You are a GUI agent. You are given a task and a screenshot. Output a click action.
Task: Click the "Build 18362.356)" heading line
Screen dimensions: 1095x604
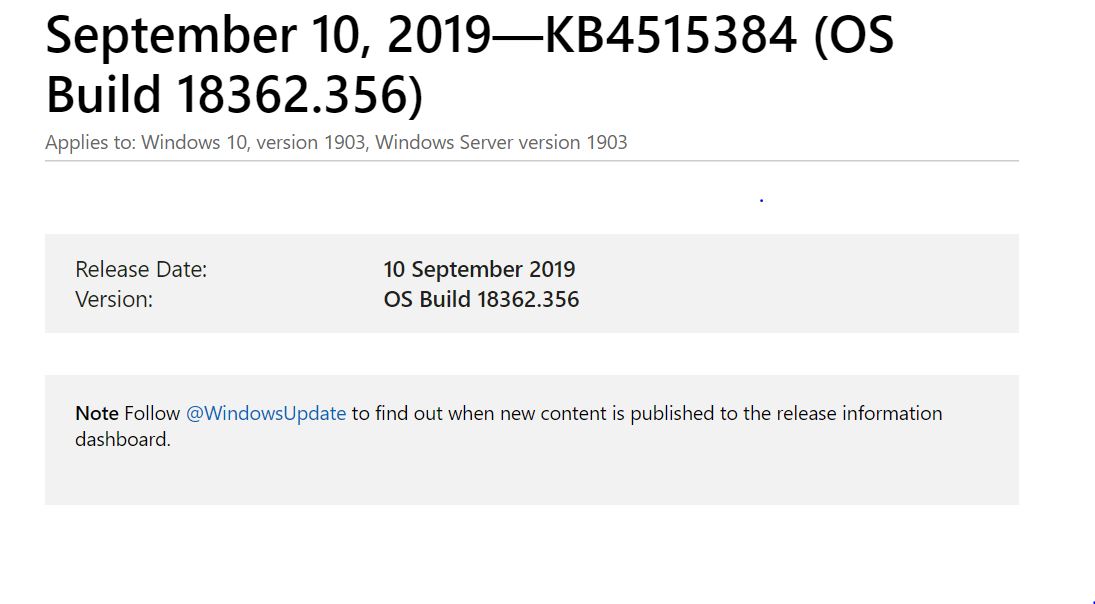click(x=235, y=94)
